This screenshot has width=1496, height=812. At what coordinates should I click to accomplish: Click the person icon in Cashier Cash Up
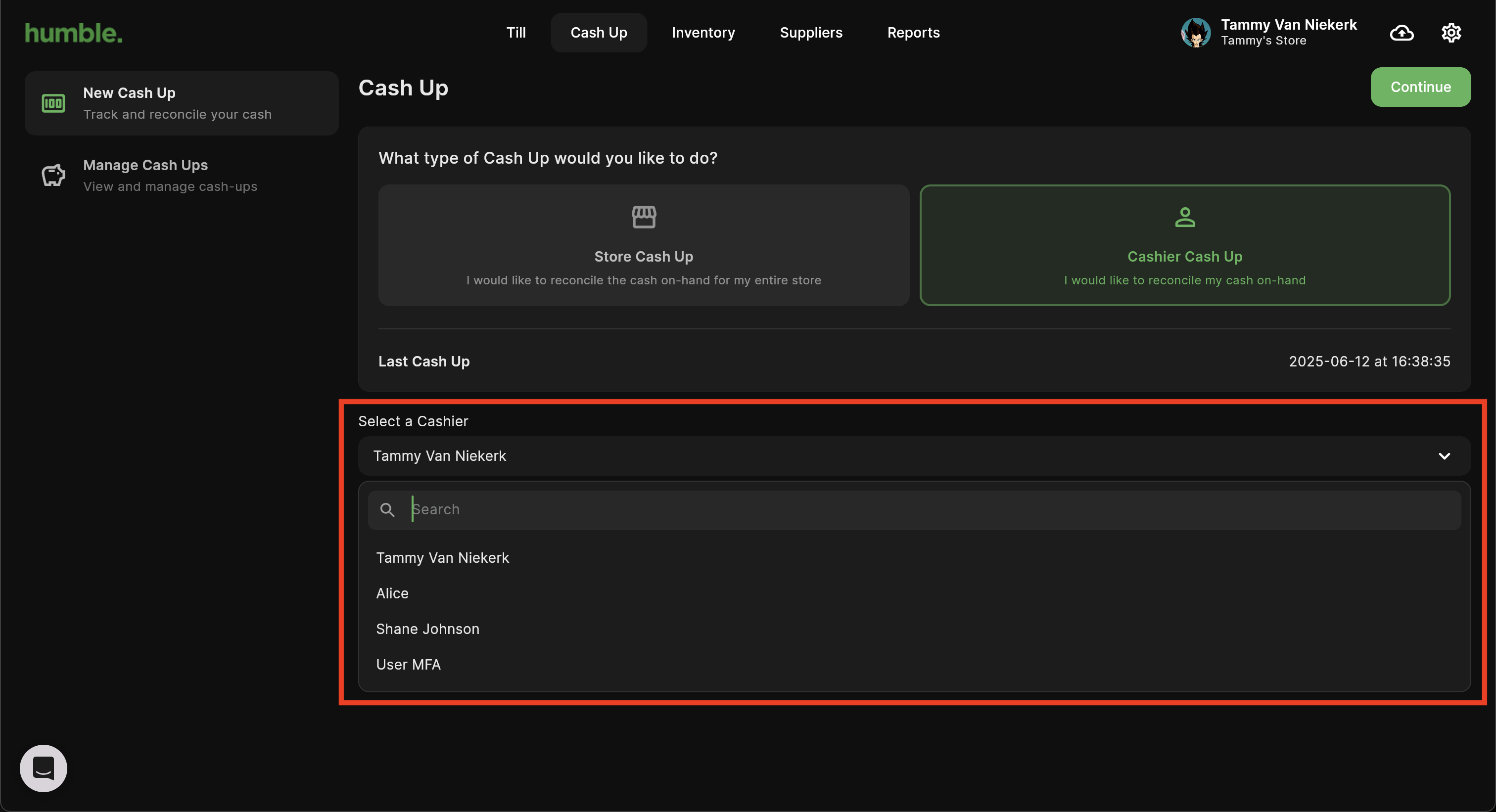[1185, 217]
